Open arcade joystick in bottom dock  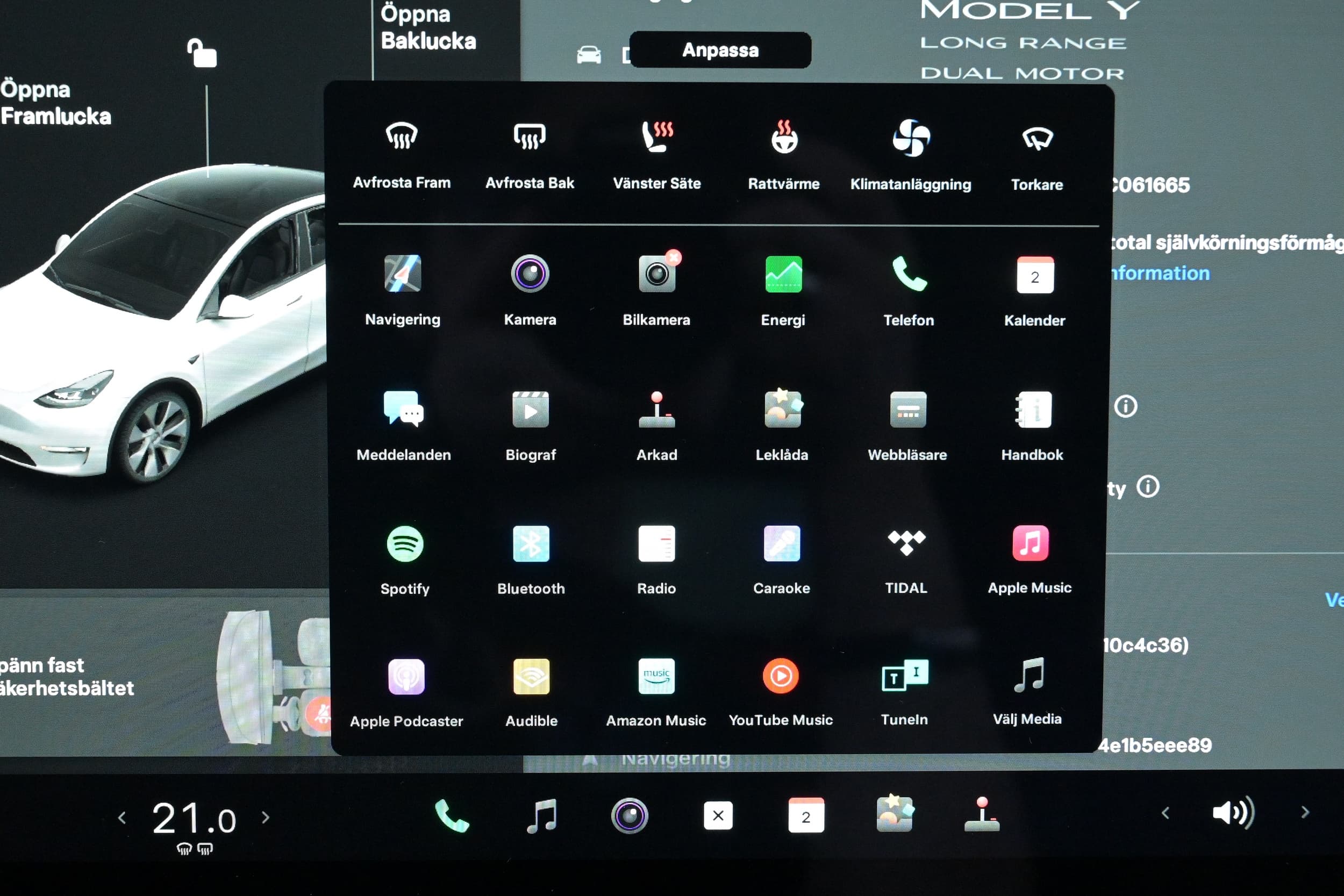(982, 815)
